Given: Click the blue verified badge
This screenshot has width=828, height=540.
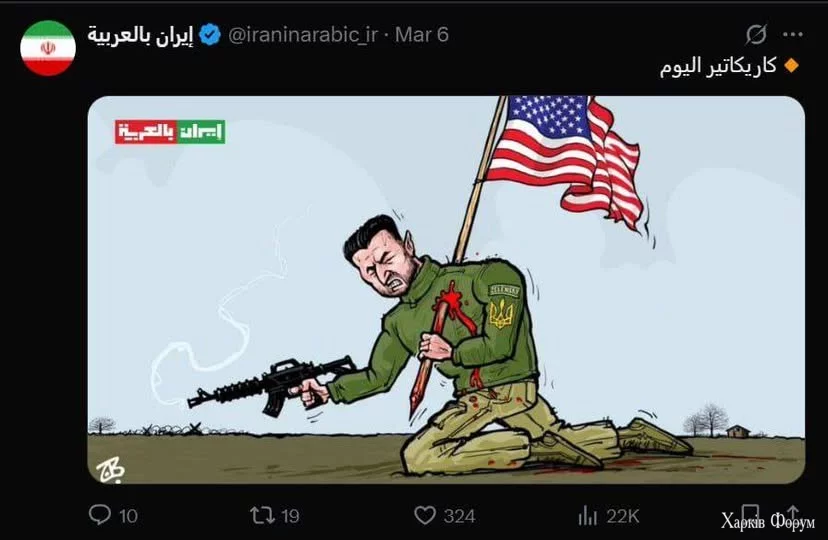Looking at the screenshot, I should coord(211,35).
